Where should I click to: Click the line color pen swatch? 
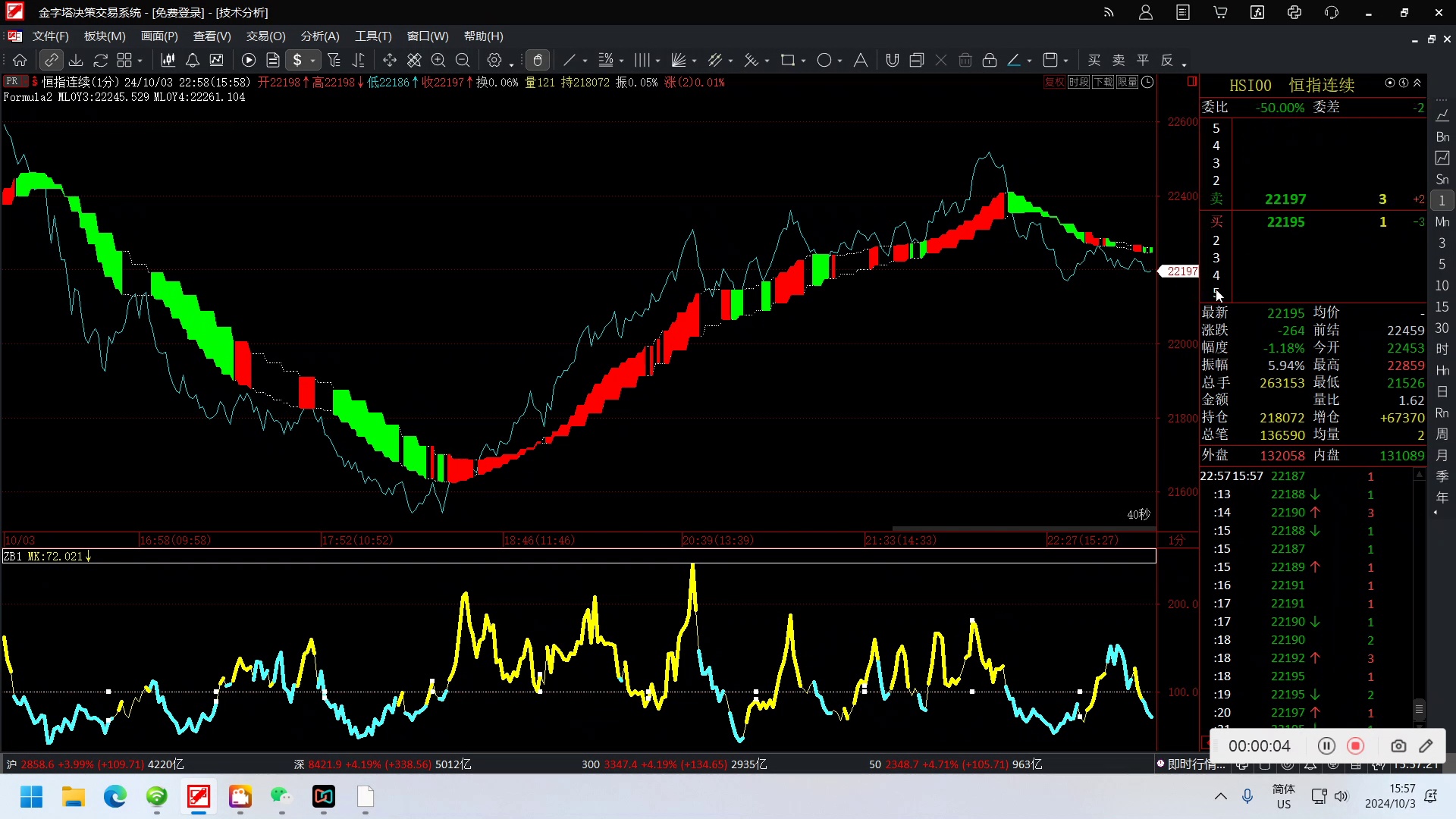click(x=1014, y=60)
